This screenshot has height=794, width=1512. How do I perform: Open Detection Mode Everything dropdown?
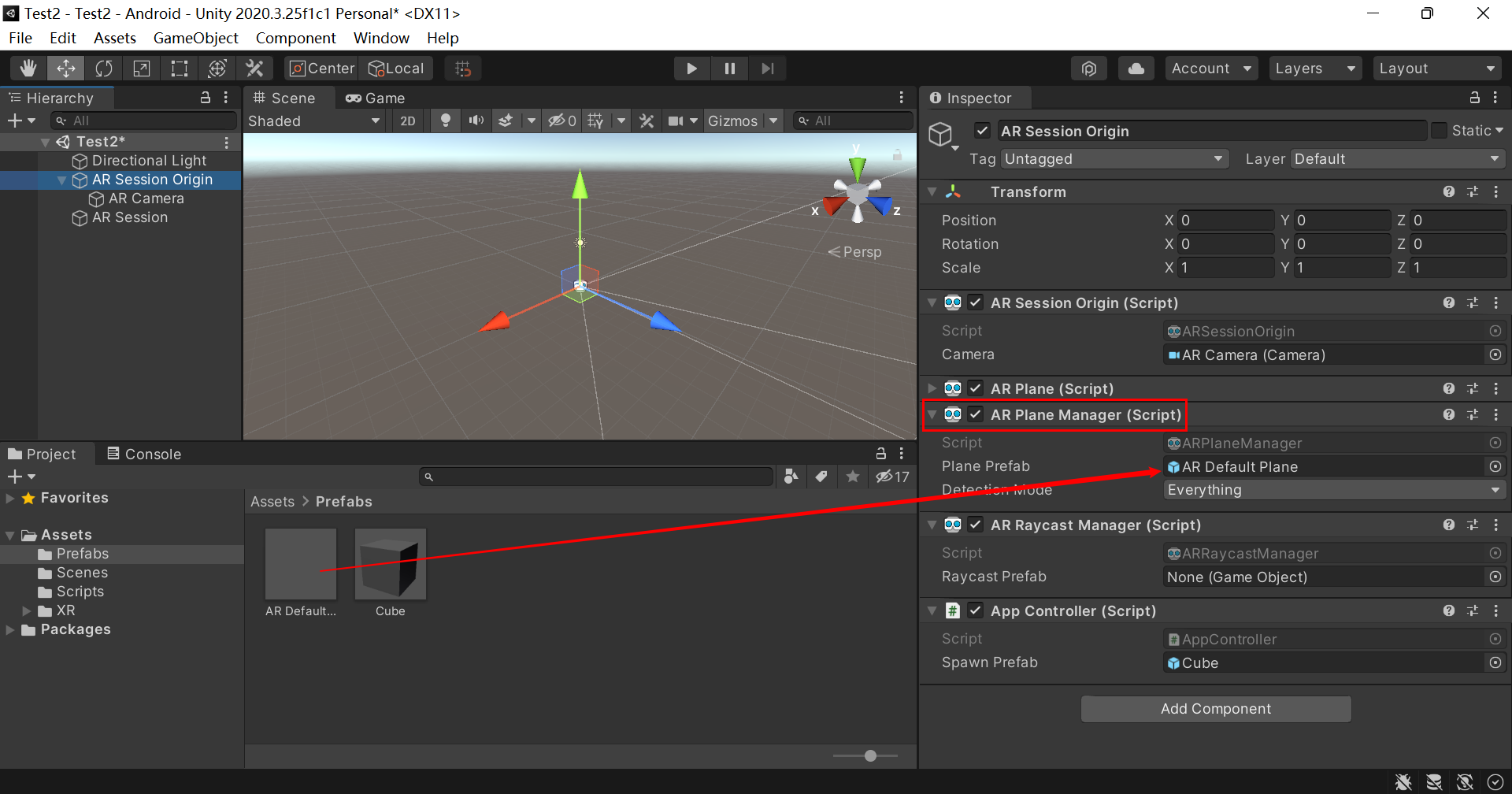point(1335,490)
